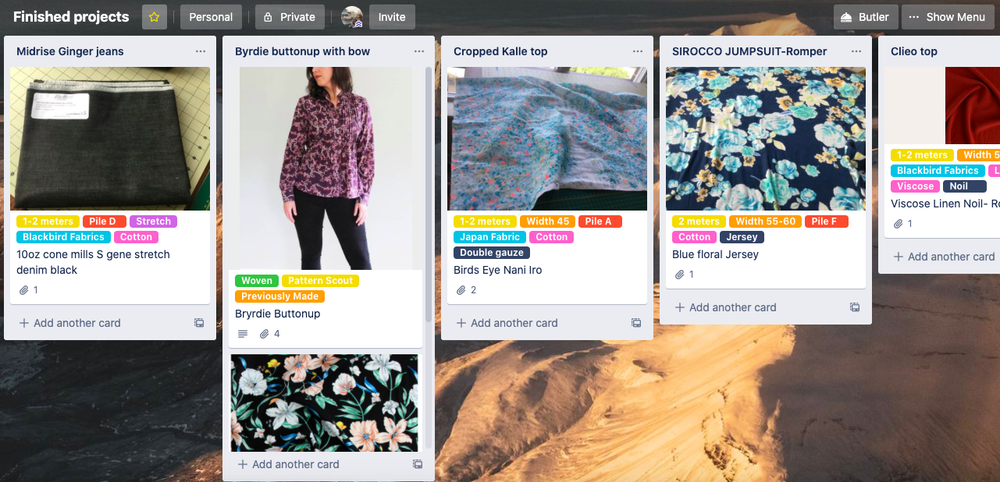The height and width of the screenshot is (482, 1000).
Task: Open the purple shirt model photo
Action: point(325,168)
